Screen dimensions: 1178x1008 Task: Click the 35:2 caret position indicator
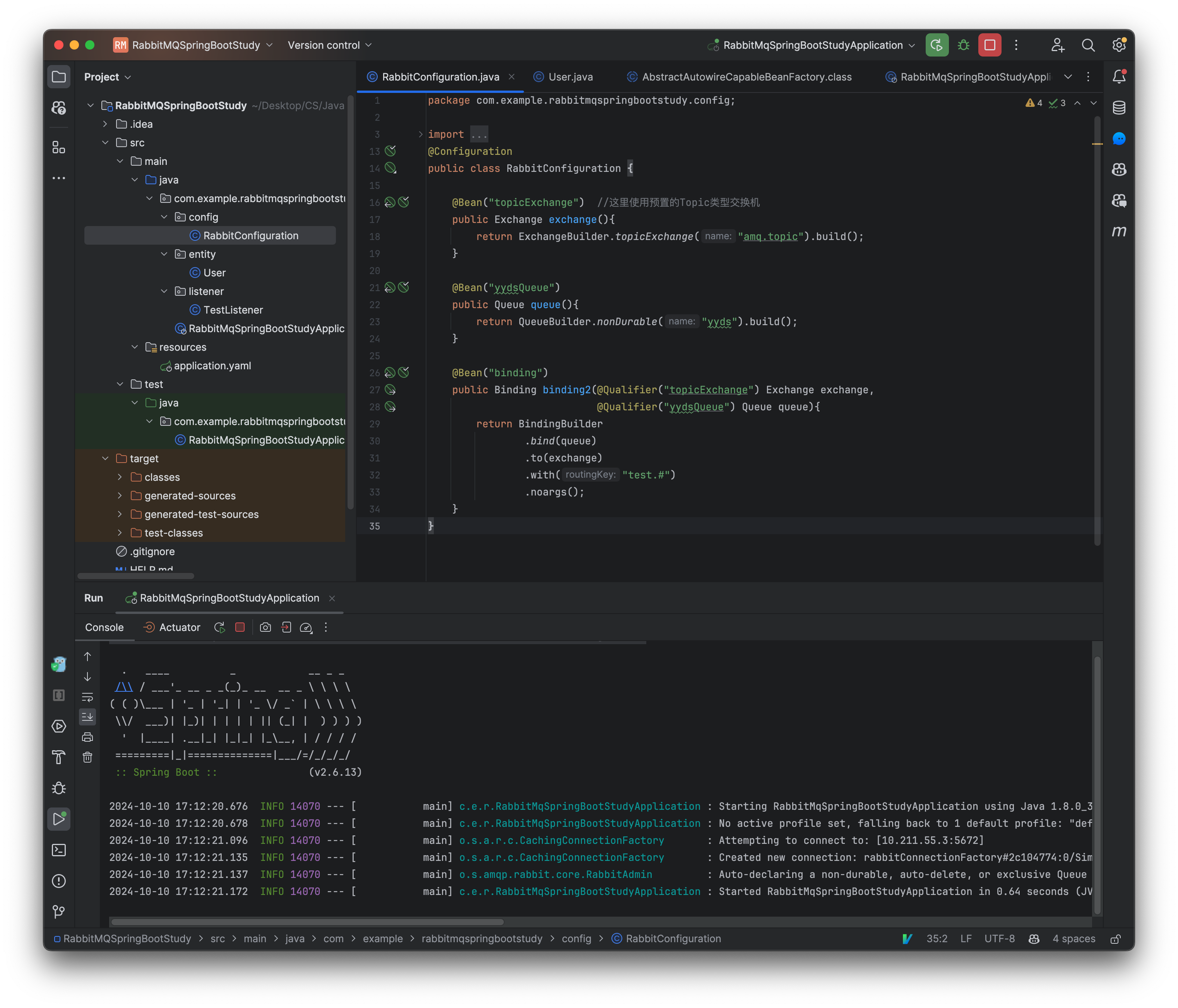(937, 939)
